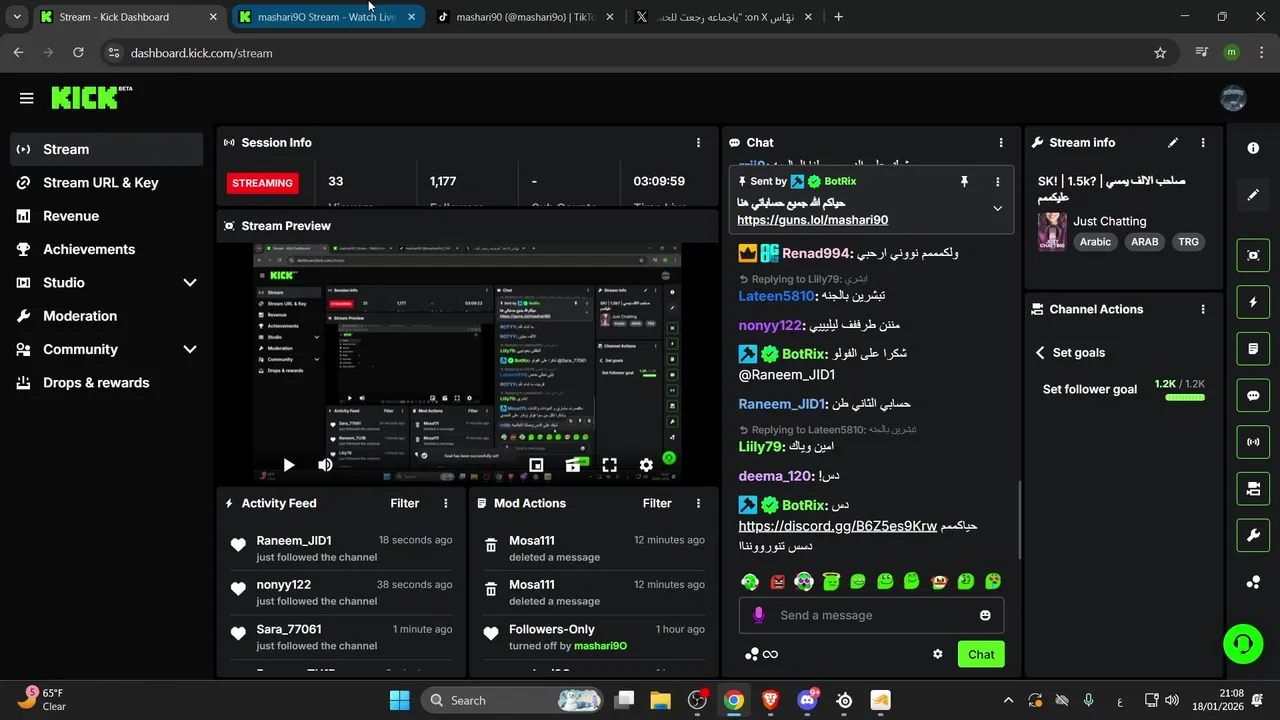
Task: Open stream preview player settings gear
Action: (x=646, y=465)
